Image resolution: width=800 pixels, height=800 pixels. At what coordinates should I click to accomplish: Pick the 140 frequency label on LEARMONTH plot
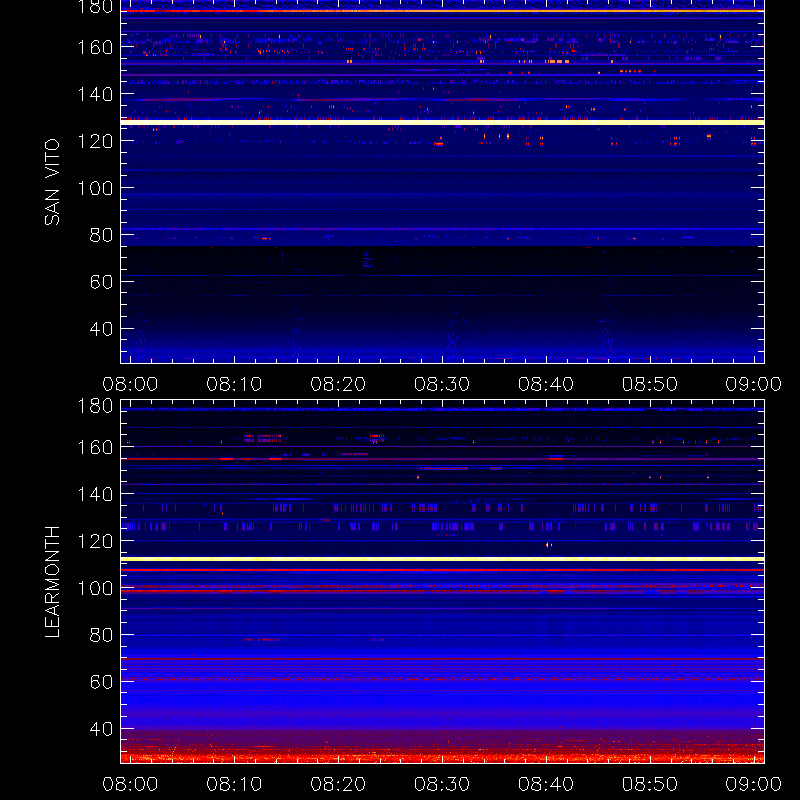click(x=95, y=494)
